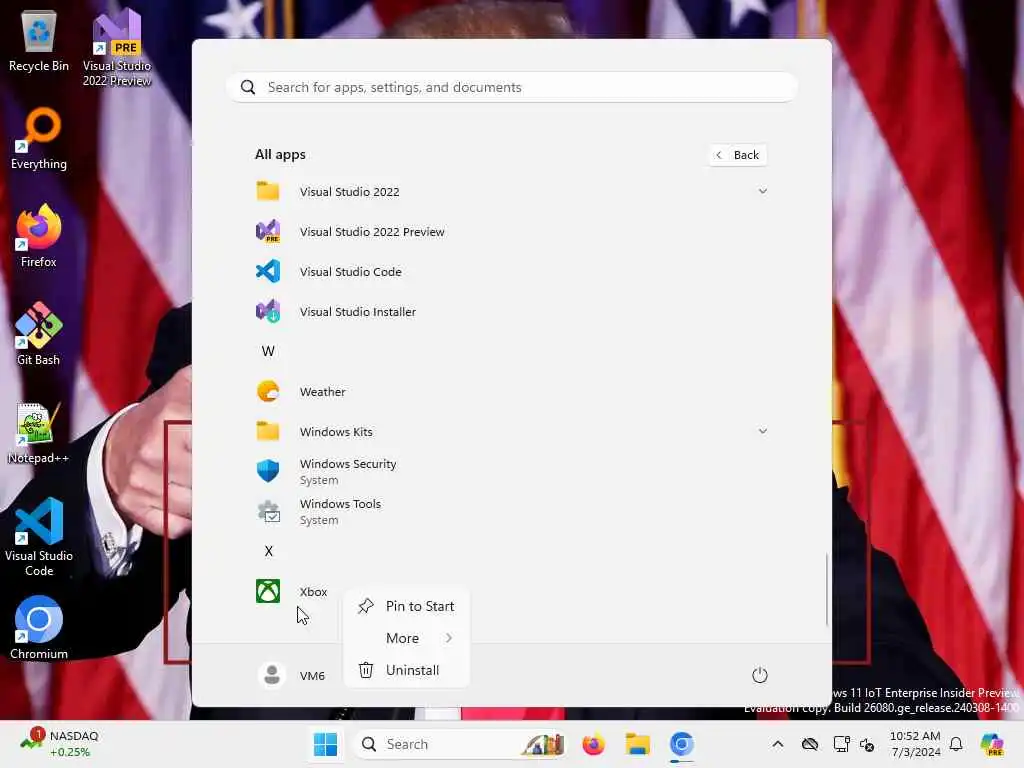
Task: Open Chromium from the taskbar
Action: pyautogui.click(x=681, y=744)
